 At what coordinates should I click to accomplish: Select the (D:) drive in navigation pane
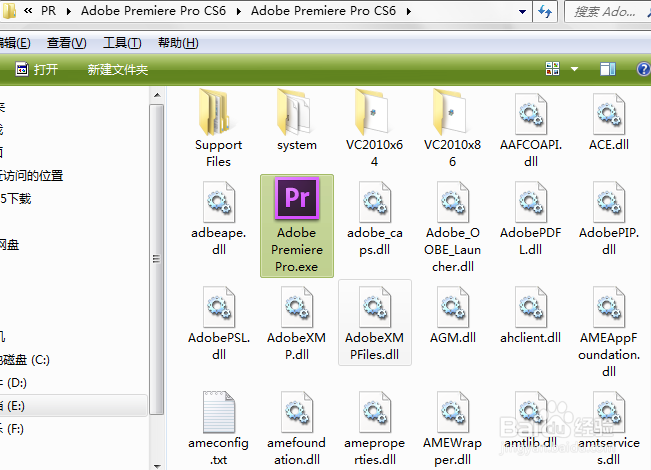pyautogui.click(x=14, y=382)
